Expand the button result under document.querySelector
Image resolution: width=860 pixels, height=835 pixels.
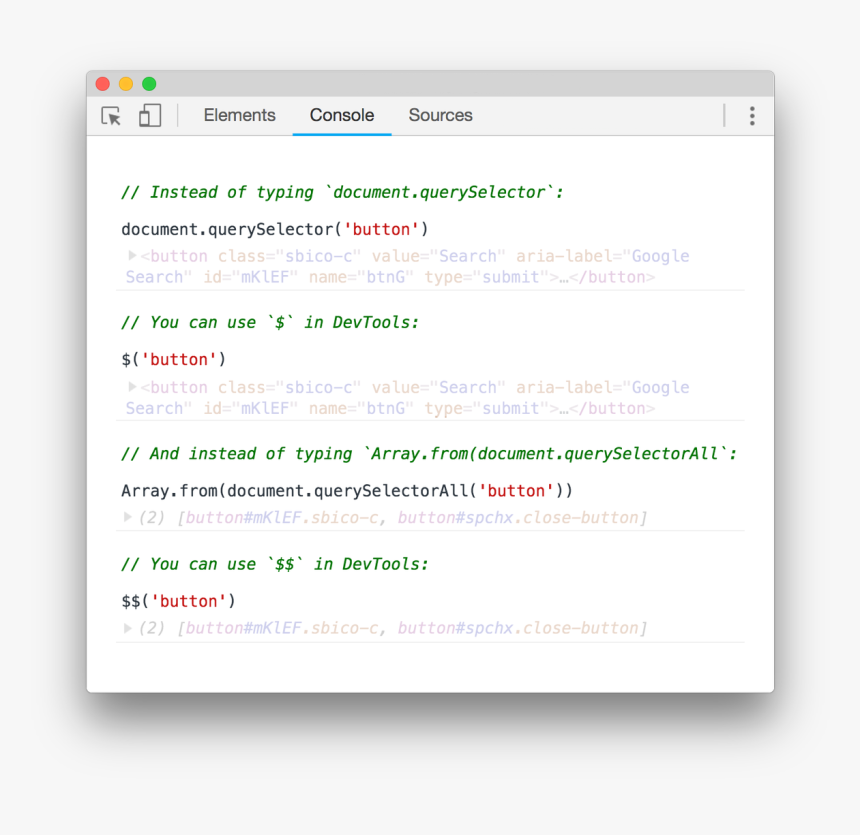(x=132, y=255)
